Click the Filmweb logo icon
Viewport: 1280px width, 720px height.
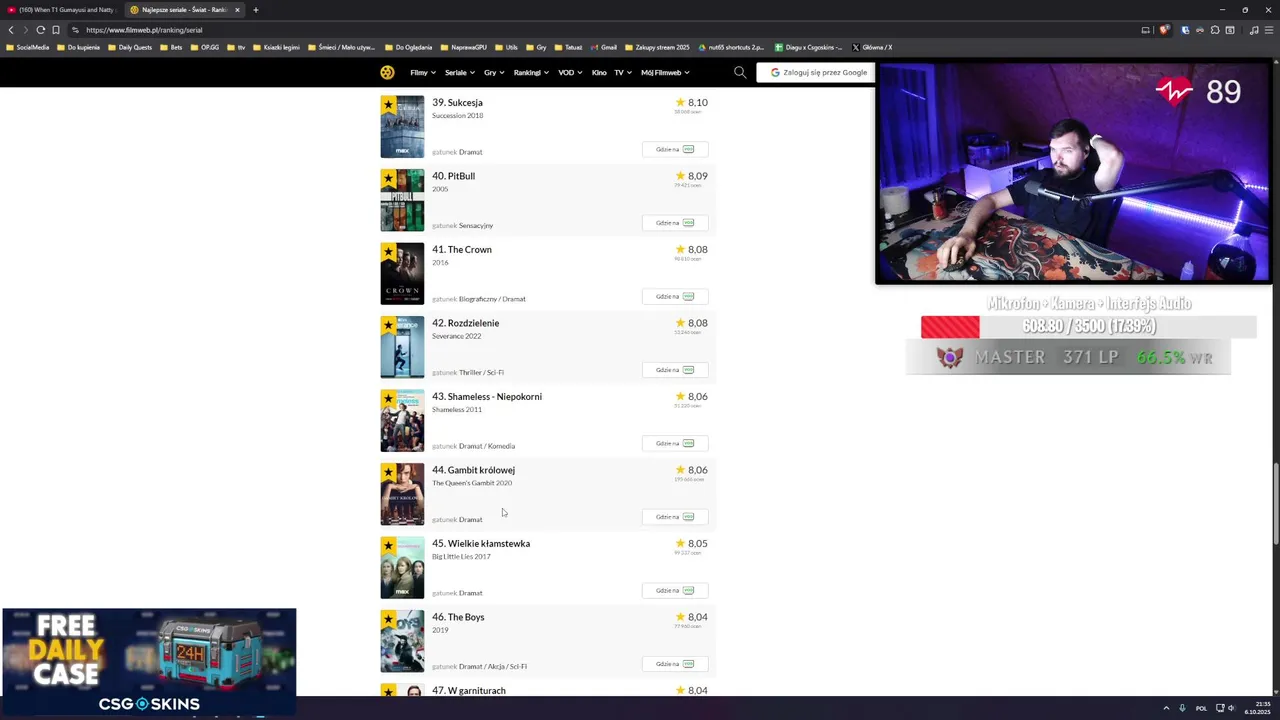[387, 72]
